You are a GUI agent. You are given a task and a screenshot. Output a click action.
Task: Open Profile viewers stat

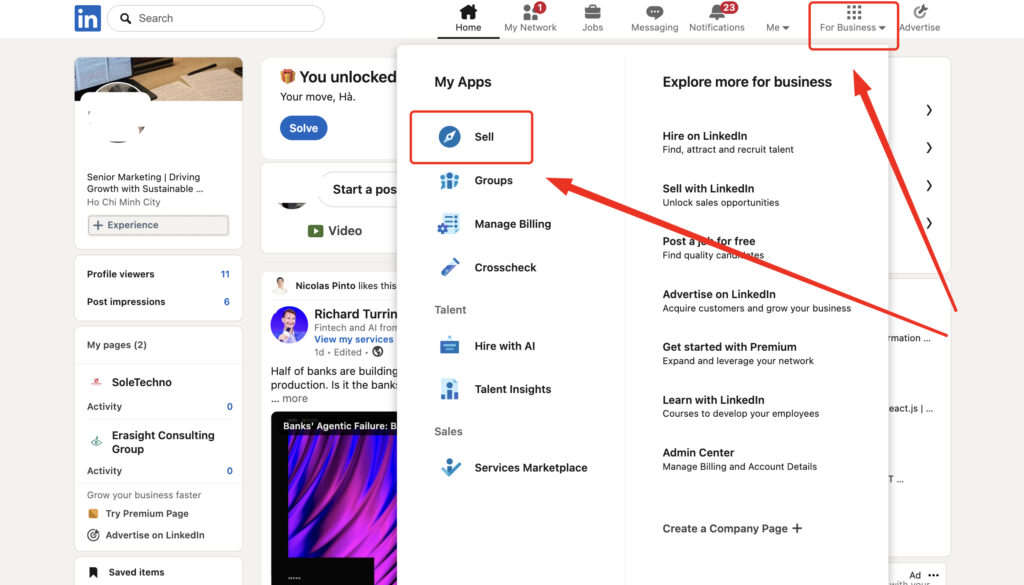coord(158,274)
